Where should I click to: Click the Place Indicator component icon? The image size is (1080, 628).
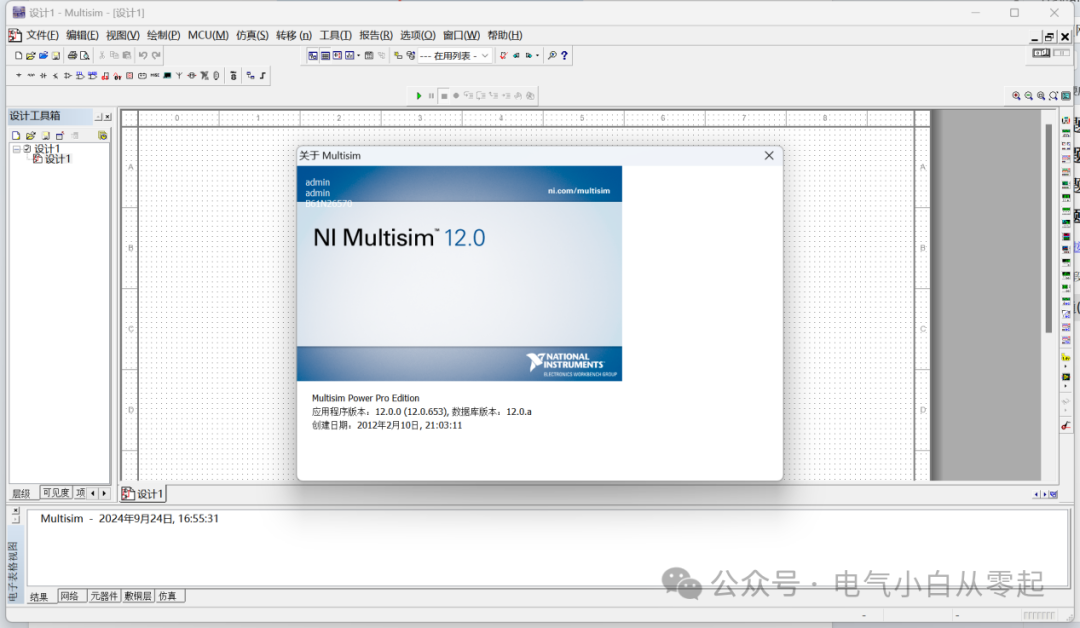129,76
